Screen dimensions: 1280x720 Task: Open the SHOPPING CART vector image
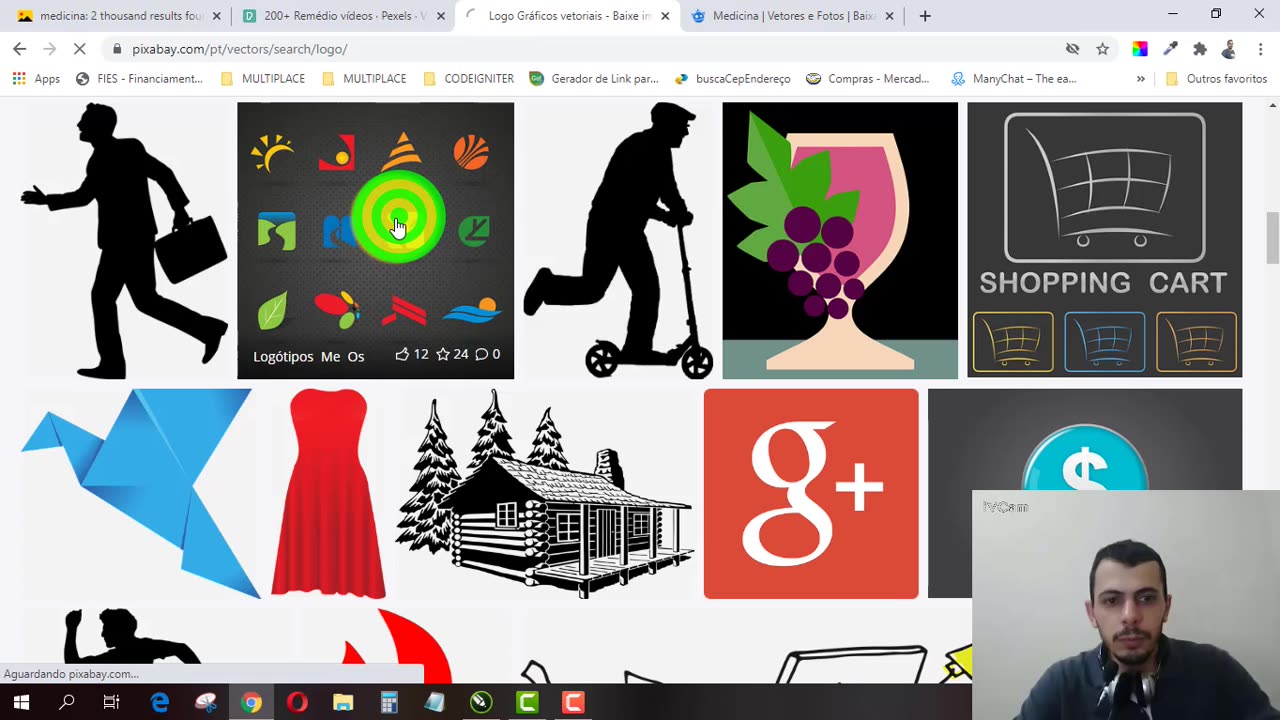click(x=1104, y=240)
